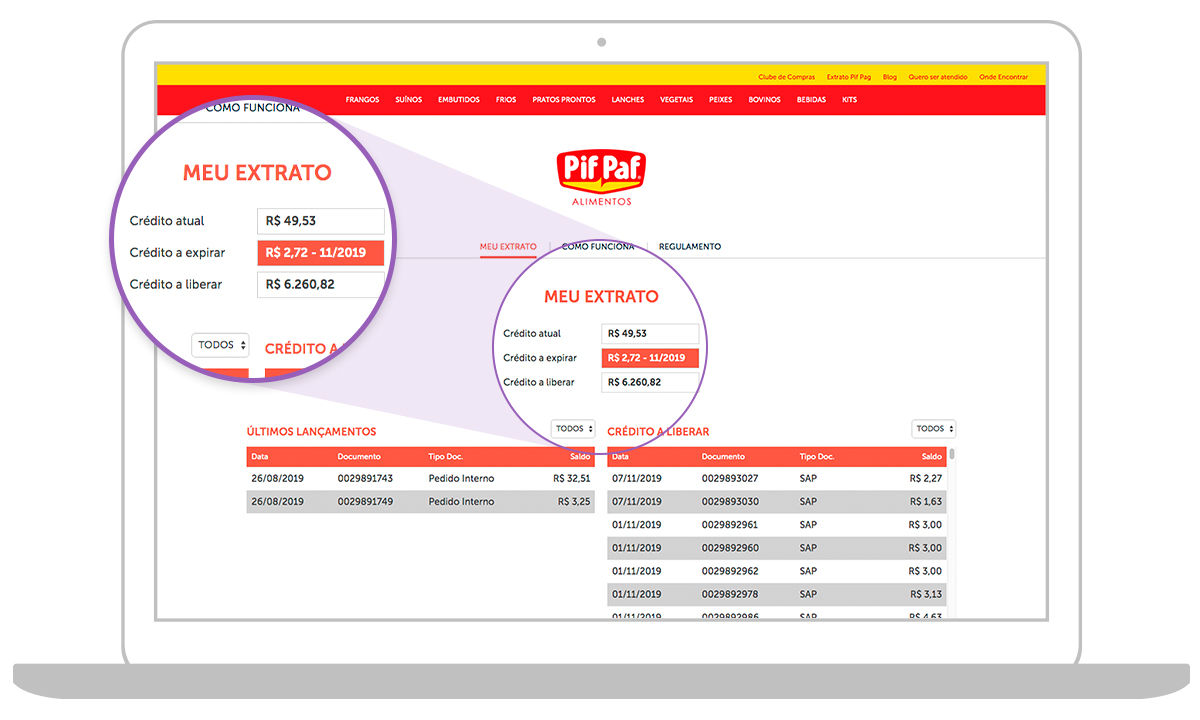The image size is (1200, 720).
Task: Select document 0029892962
Action: [x=730, y=571]
